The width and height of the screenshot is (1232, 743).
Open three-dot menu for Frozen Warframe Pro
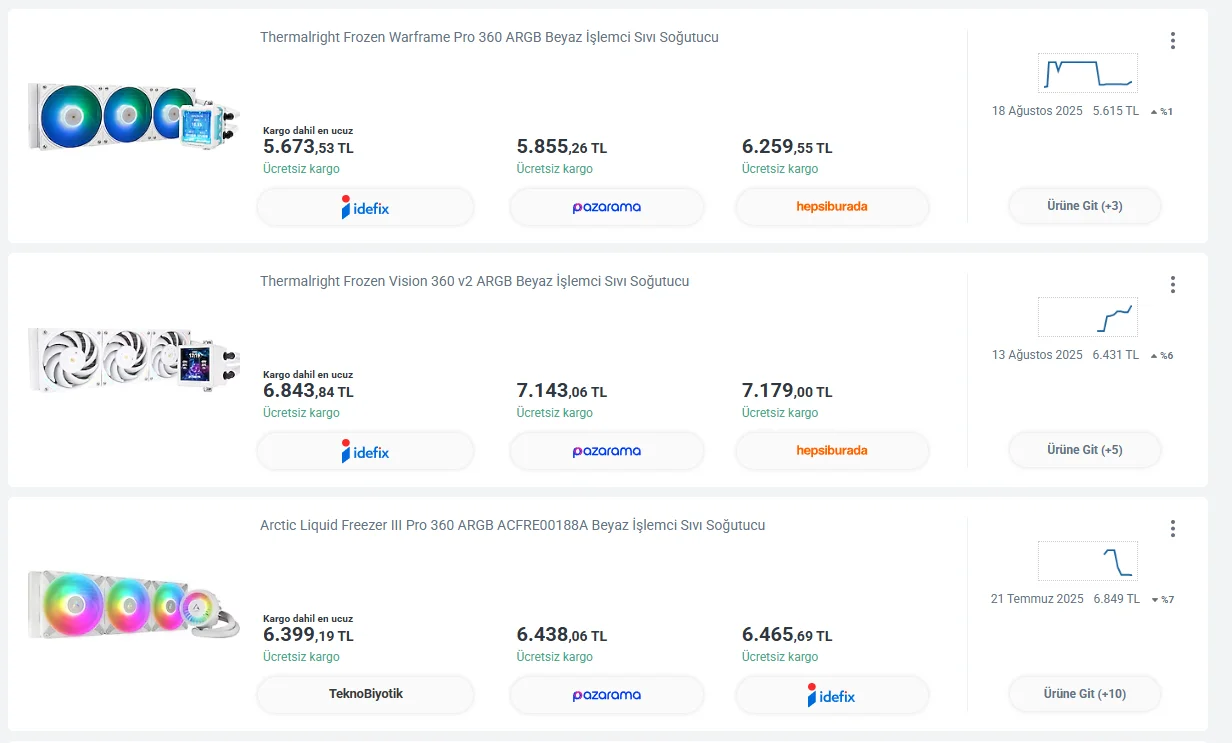click(x=1173, y=41)
